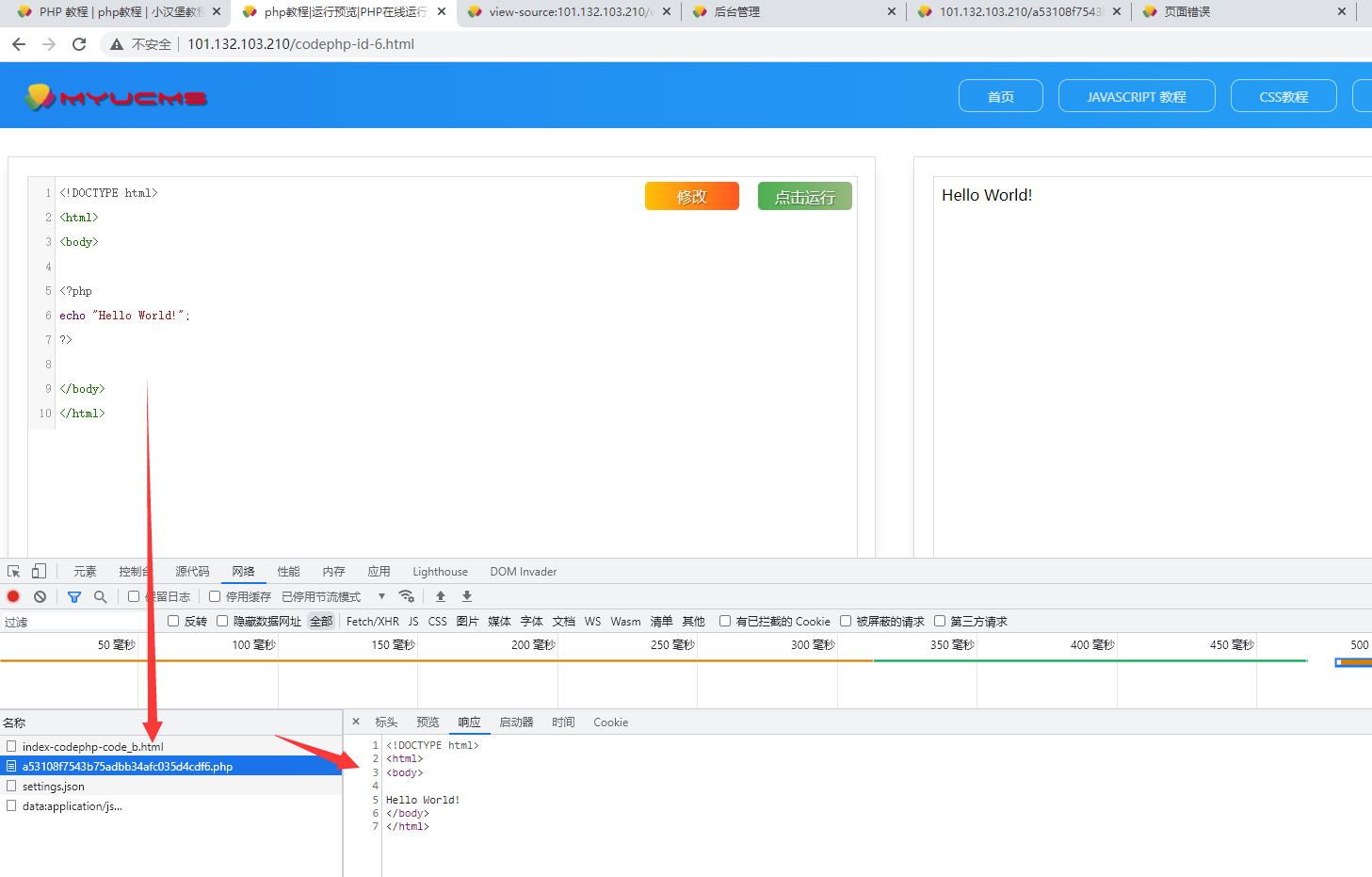Select the settings.json request

pos(170,786)
